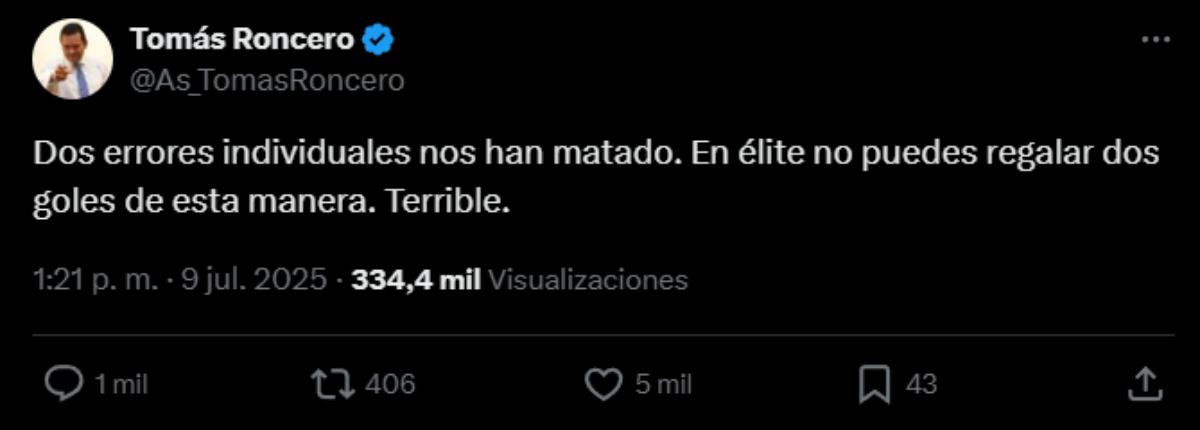Click the 1:21 p. m. timestamp
The image size is (1200, 430).
(x=95, y=279)
